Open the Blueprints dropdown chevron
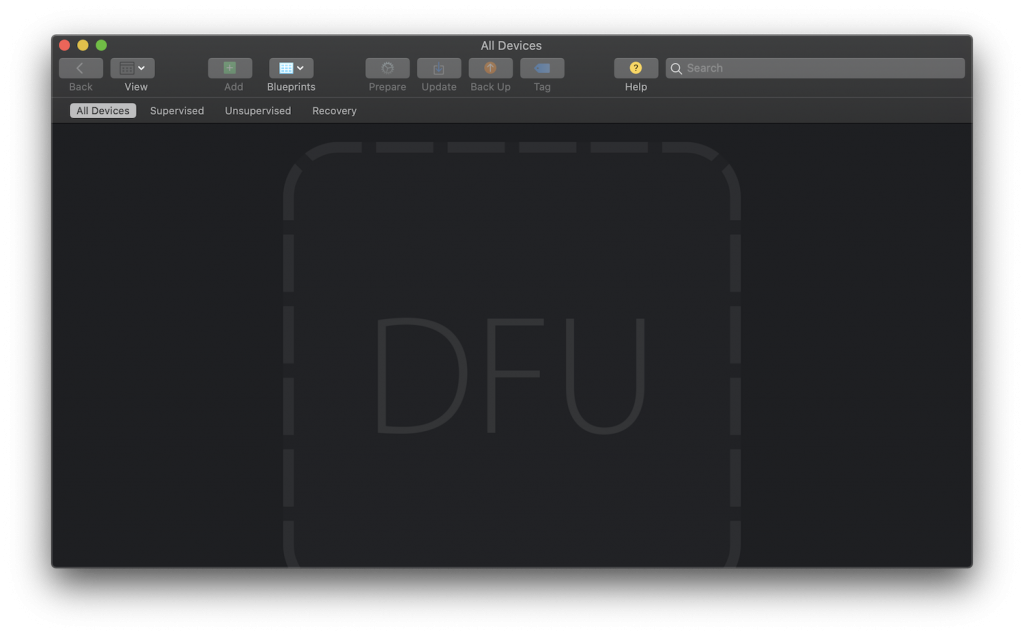The height and width of the screenshot is (636, 1024). click(298, 67)
